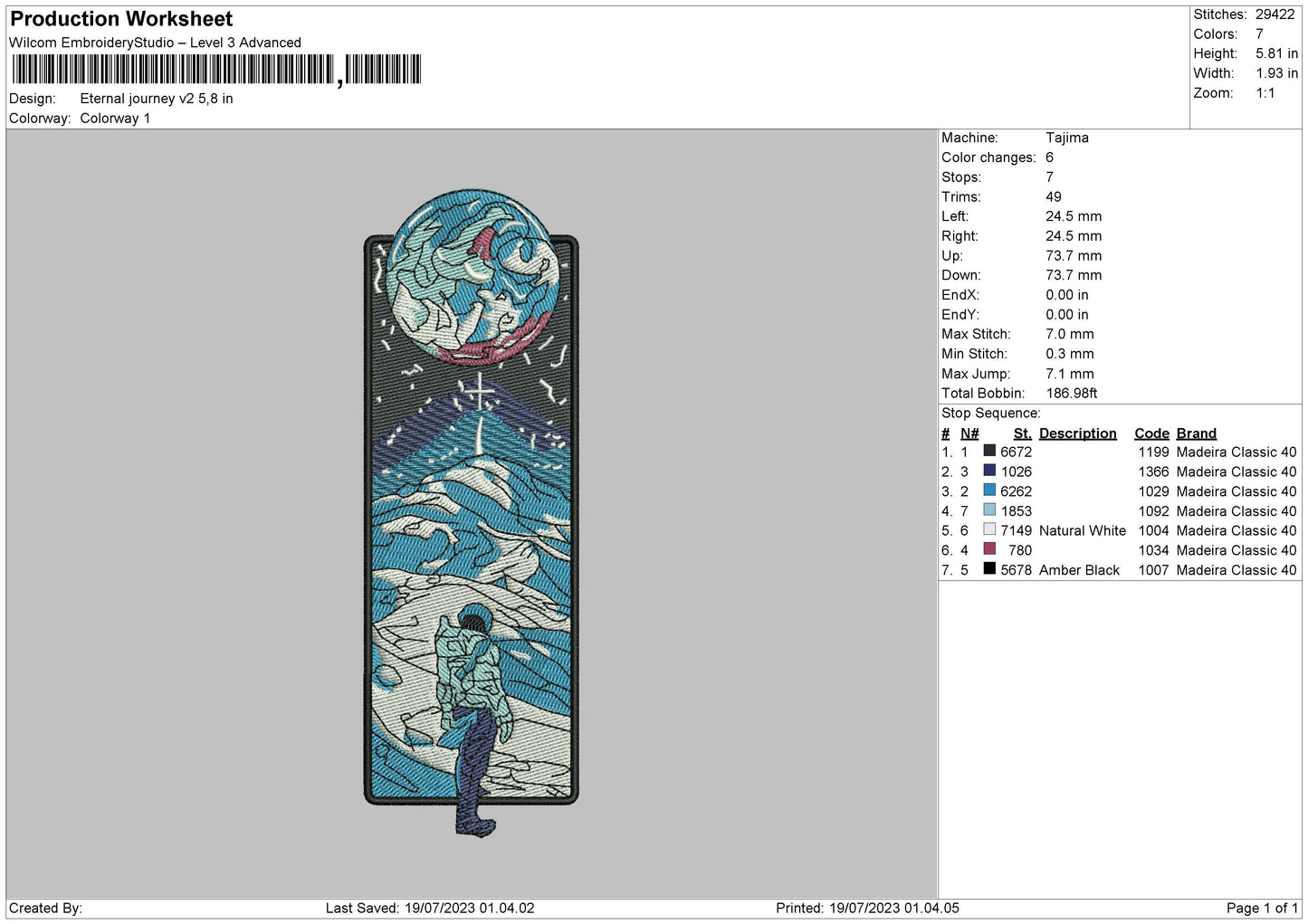Click the Code column header
The width and height of the screenshot is (1308, 924).
point(1151,433)
